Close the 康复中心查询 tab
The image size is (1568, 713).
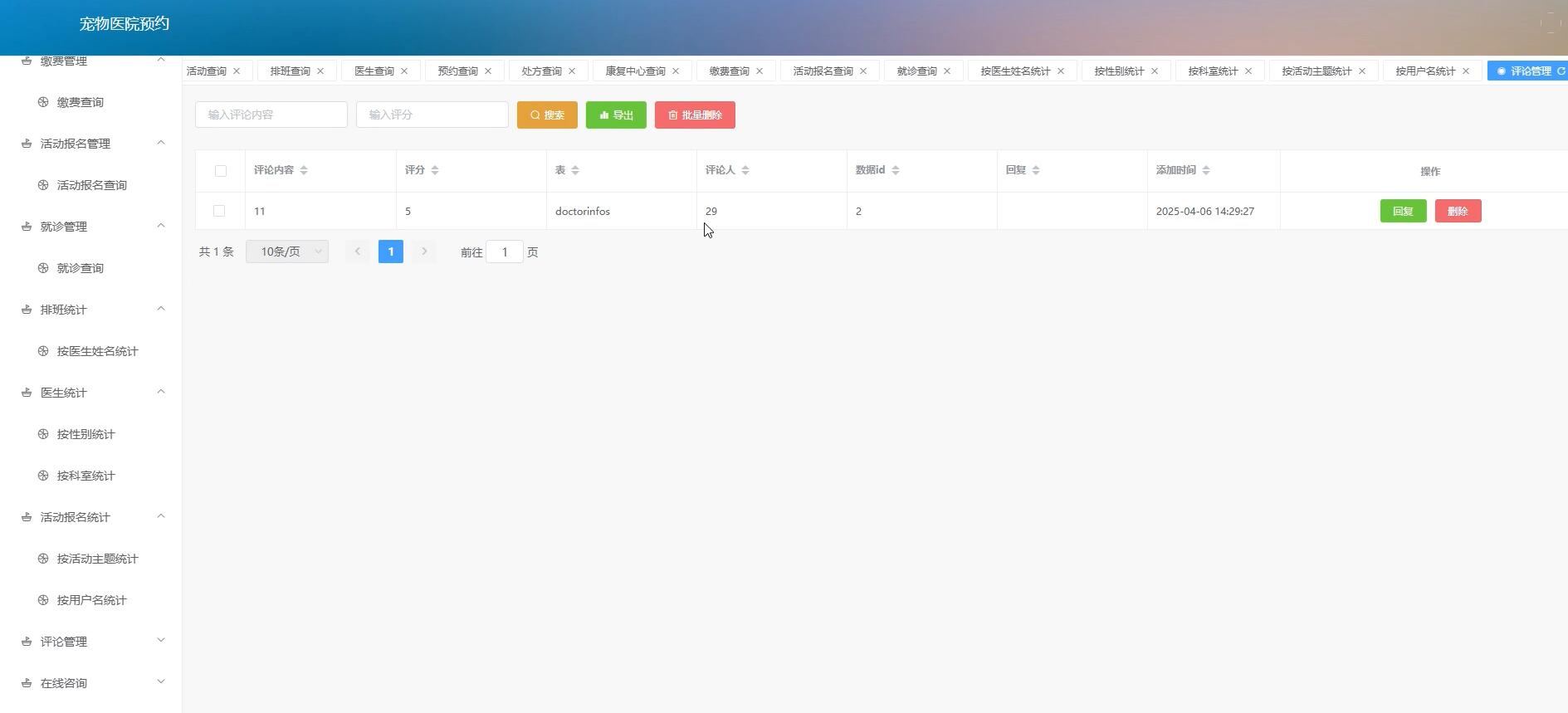click(x=676, y=71)
